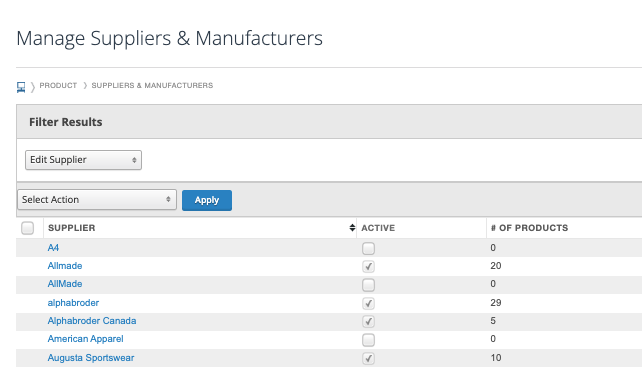This screenshot has width=642, height=367.
Task: Toggle active checkbox for alphabroder
Action: click(x=368, y=304)
